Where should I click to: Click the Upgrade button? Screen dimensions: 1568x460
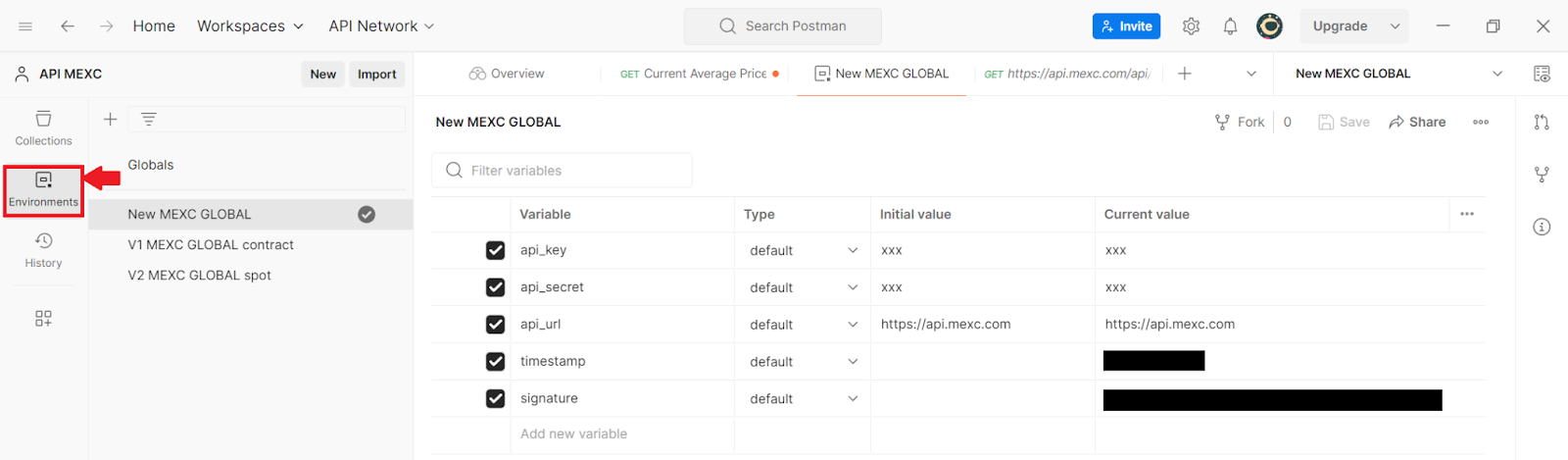click(x=1340, y=26)
